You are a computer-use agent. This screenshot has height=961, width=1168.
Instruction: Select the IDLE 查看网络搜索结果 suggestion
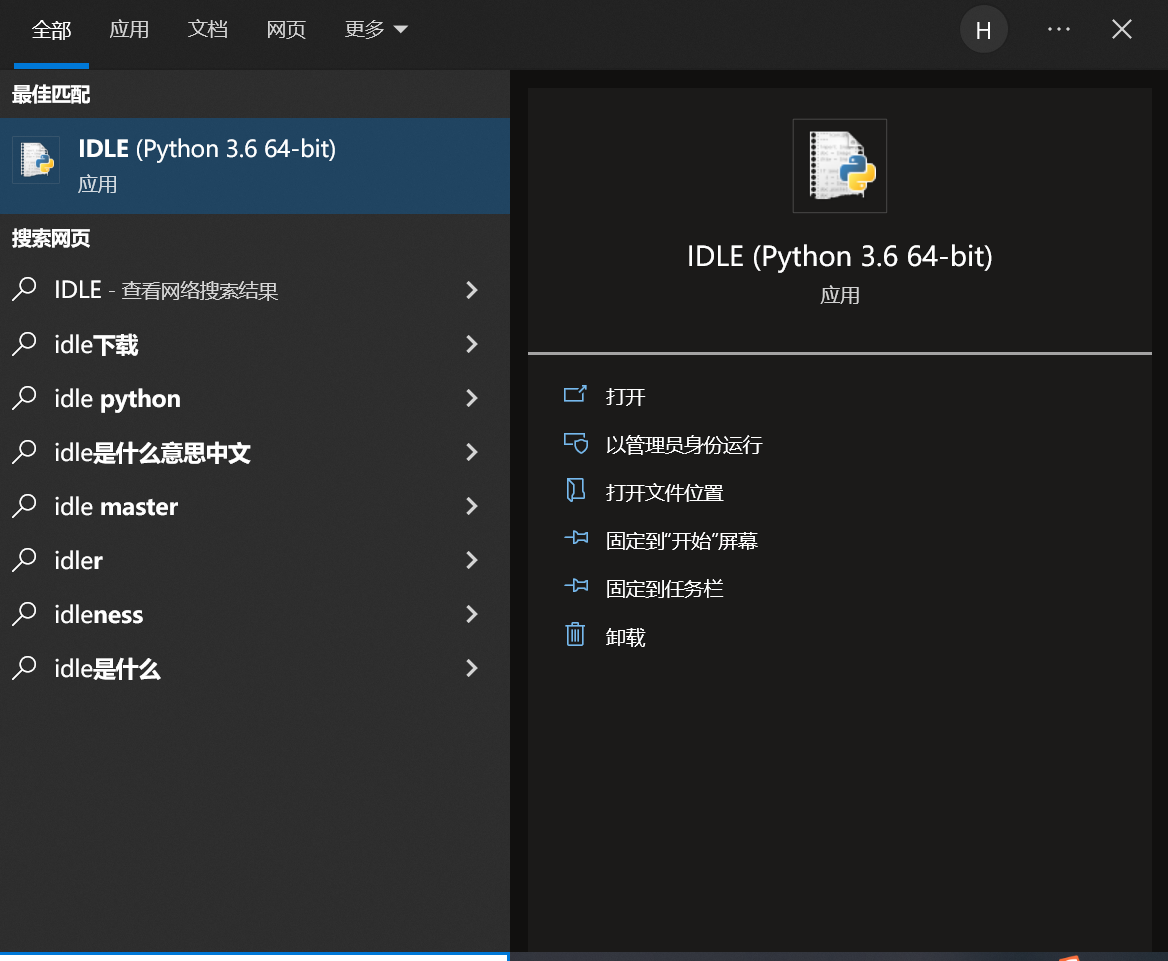click(x=255, y=290)
